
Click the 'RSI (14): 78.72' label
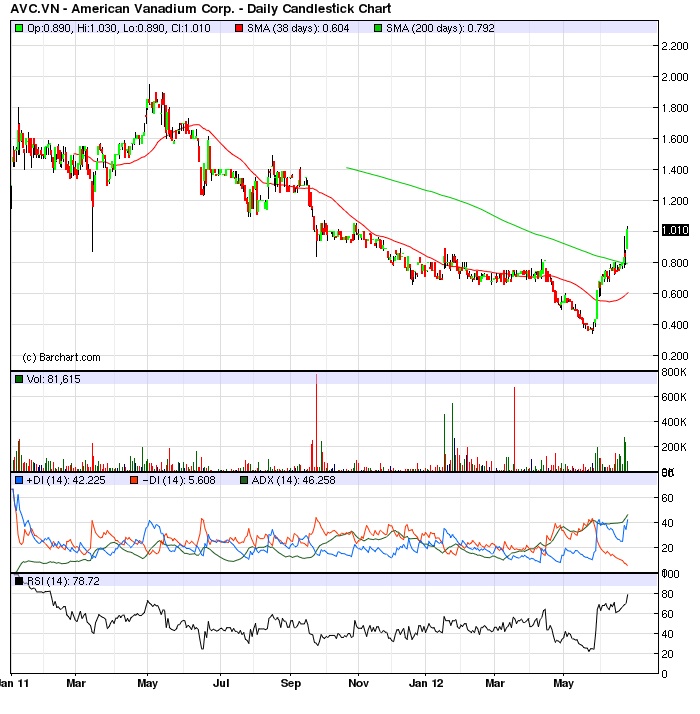pos(63,581)
